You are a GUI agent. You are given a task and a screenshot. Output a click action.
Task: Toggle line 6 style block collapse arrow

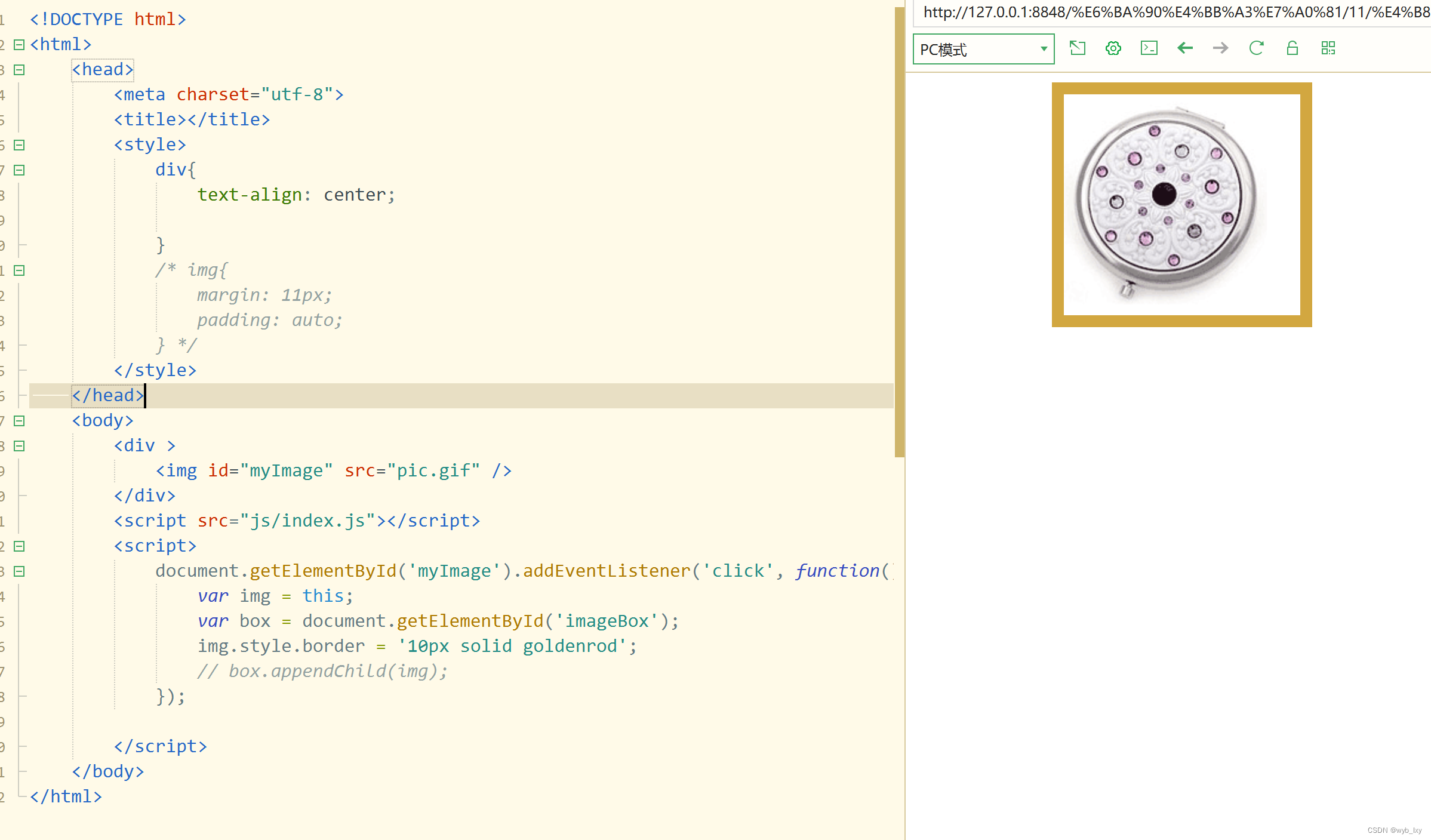point(20,144)
